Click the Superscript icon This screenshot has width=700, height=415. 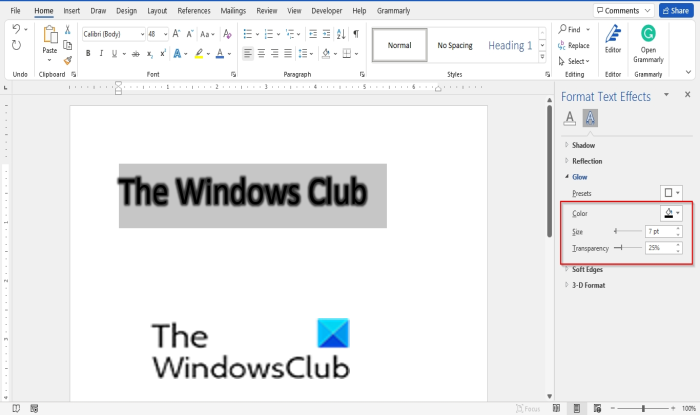[x=163, y=54]
